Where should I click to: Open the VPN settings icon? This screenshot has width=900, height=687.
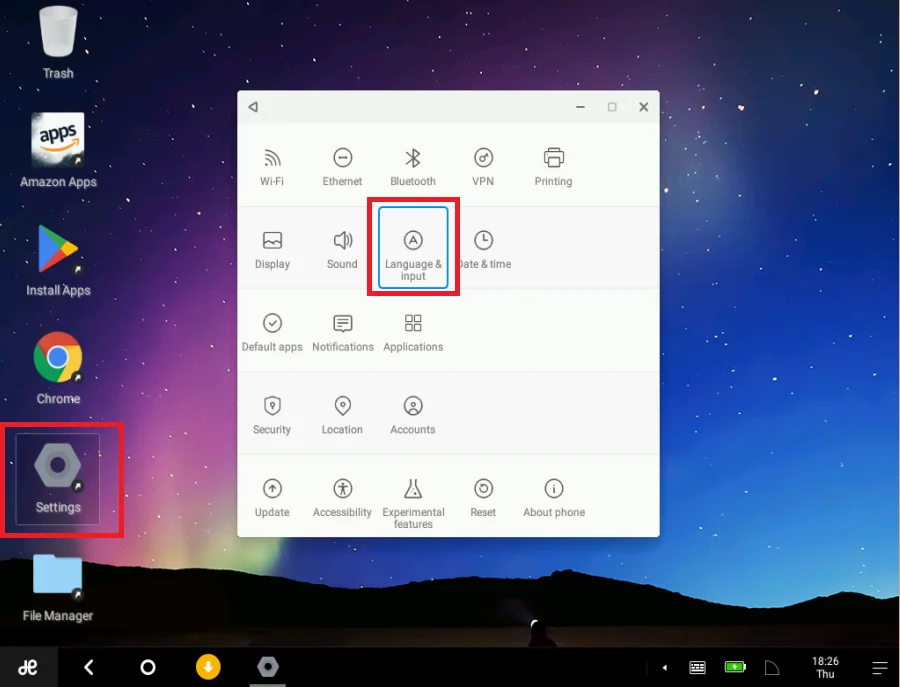[483, 166]
